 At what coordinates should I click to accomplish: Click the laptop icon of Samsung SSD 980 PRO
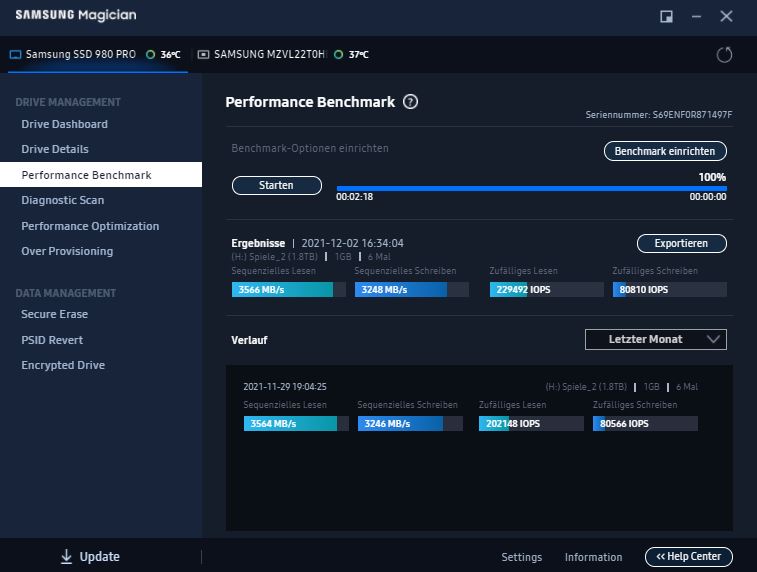click(x=15, y=55)
